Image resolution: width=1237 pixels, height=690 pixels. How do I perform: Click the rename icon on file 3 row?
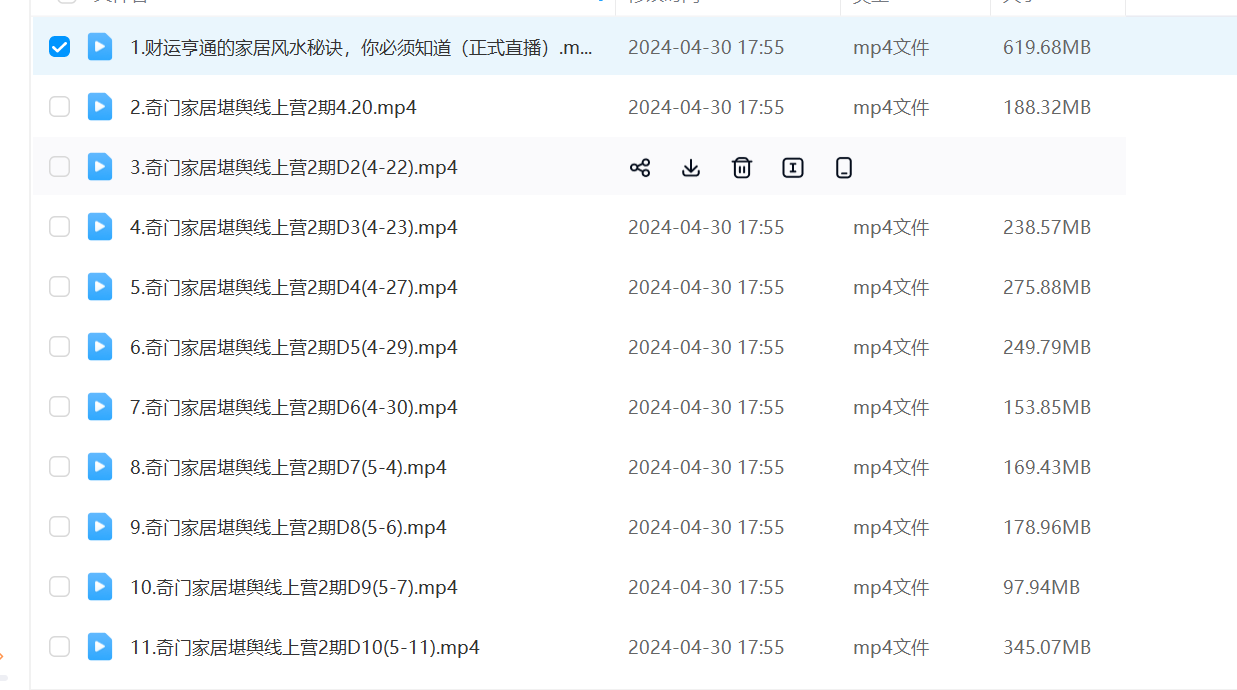[x=793, y=168]
